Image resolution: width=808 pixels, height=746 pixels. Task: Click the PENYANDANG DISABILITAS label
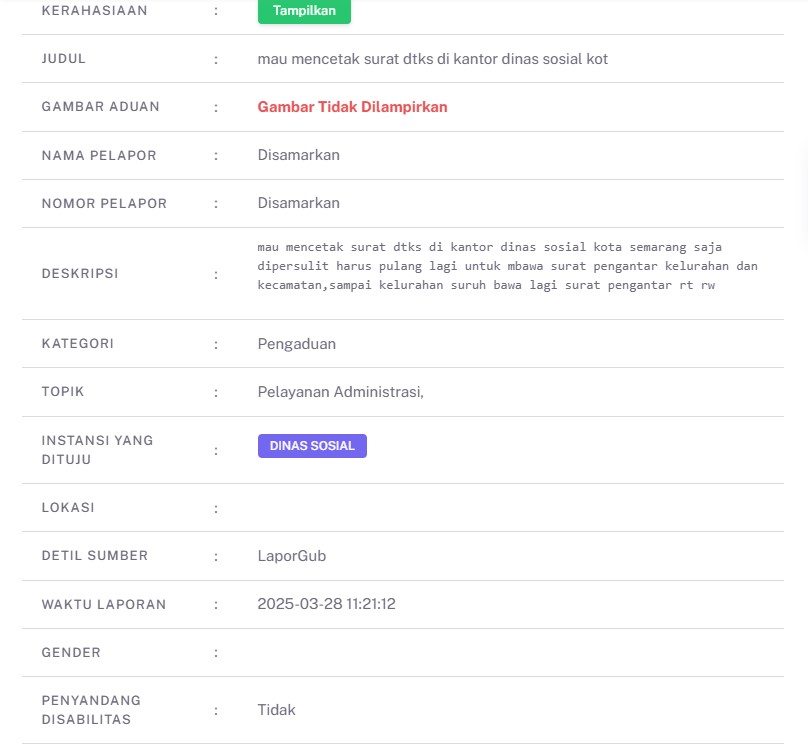(x=91, y=710)
